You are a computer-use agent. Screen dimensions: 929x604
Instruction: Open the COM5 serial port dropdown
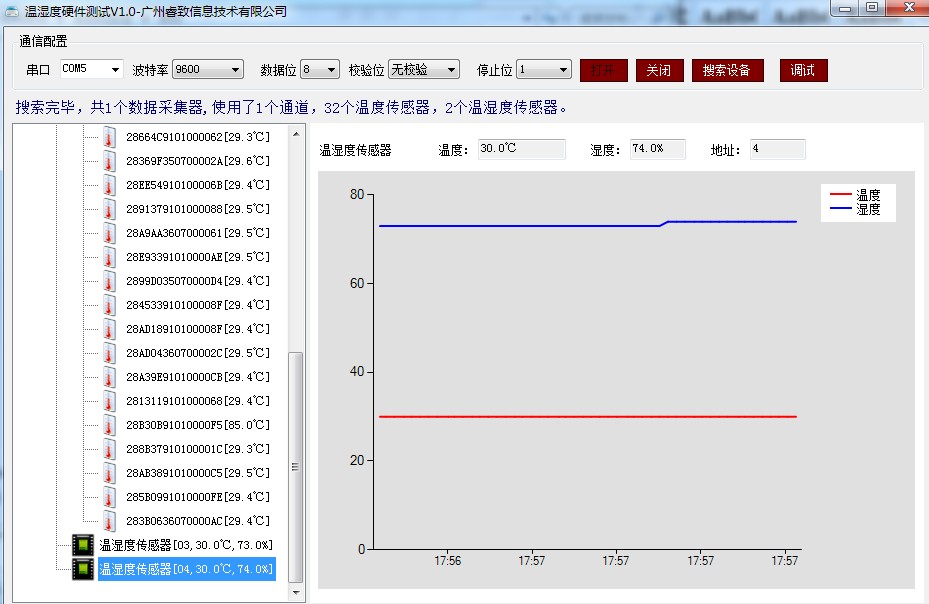coord(115,70)
